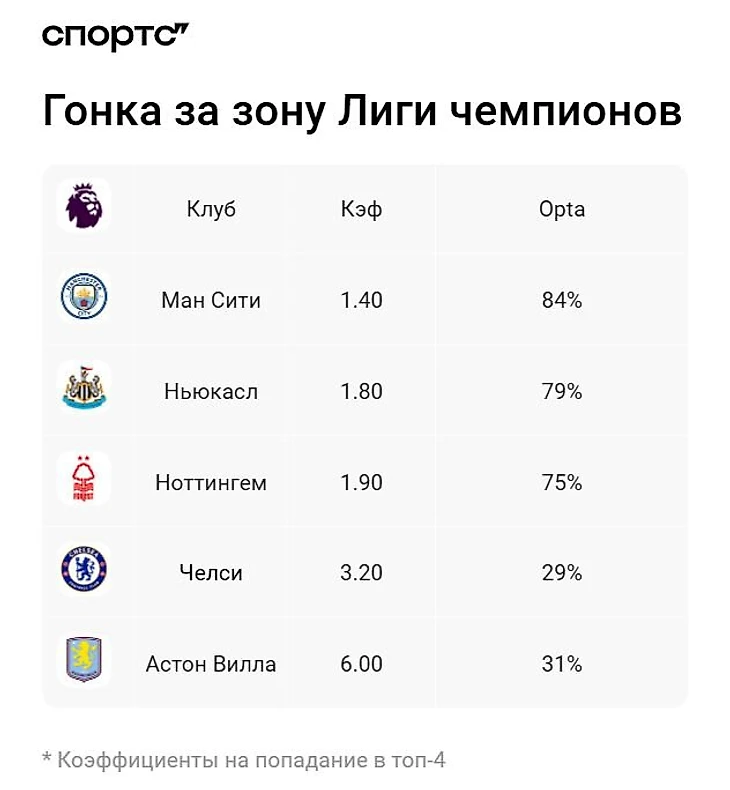Open the Ман Сити club name

(x=211, y=300)
